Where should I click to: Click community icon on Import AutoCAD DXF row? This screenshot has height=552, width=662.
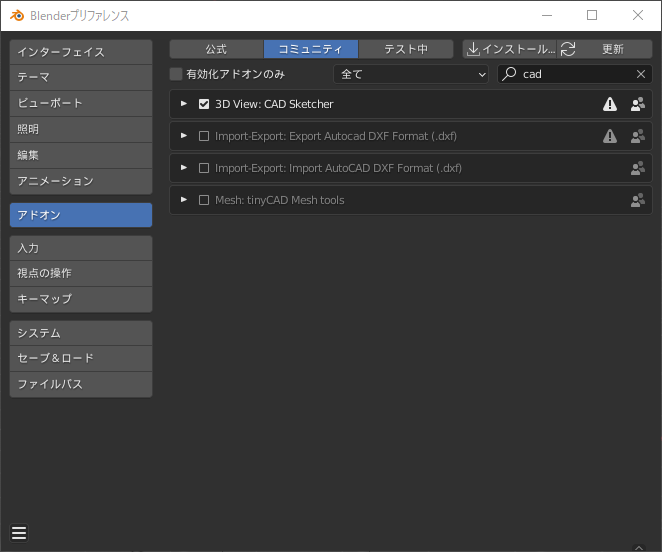pos(638,168)
